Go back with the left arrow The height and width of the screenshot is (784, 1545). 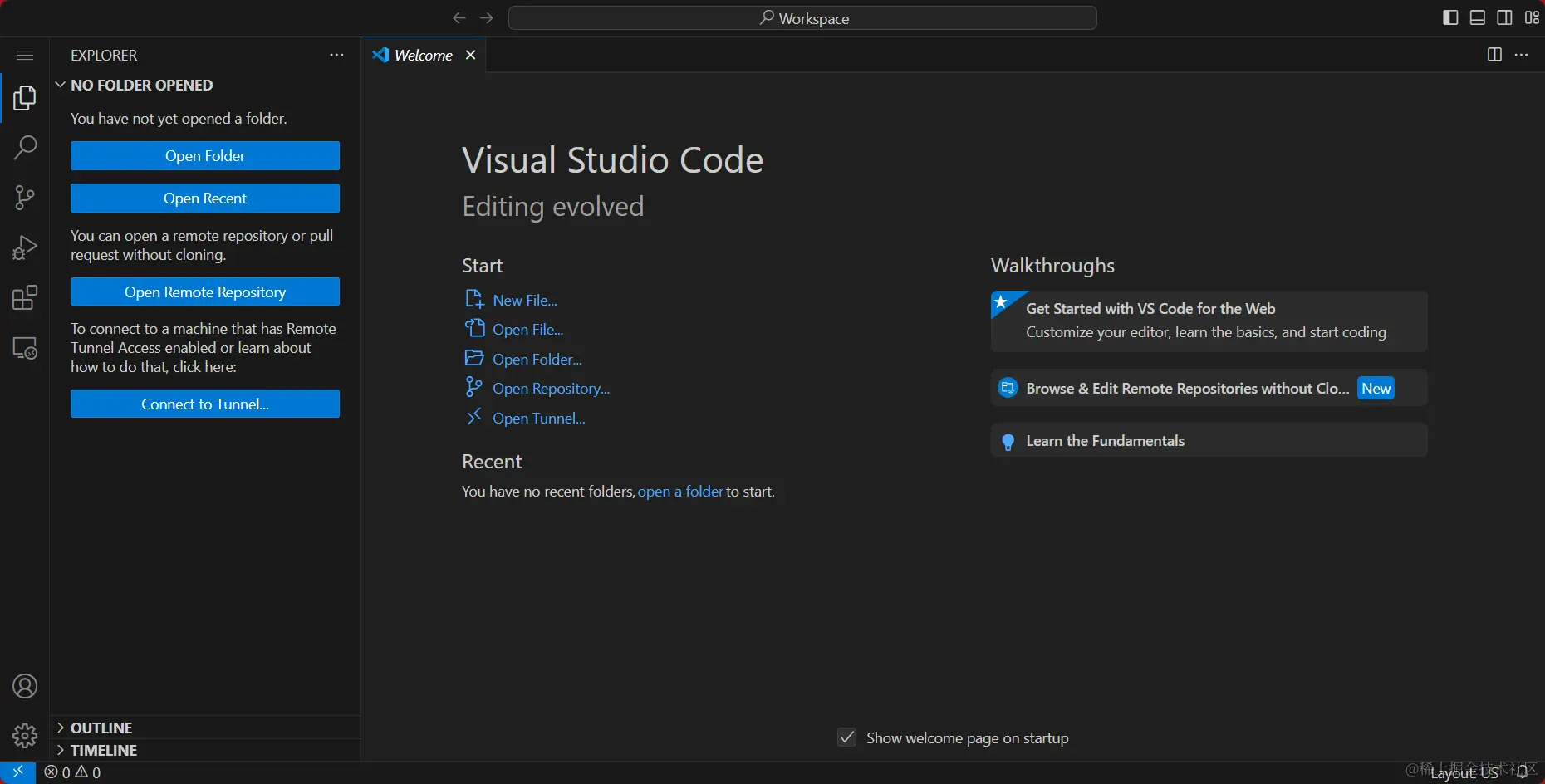click(x=459, y=18)
